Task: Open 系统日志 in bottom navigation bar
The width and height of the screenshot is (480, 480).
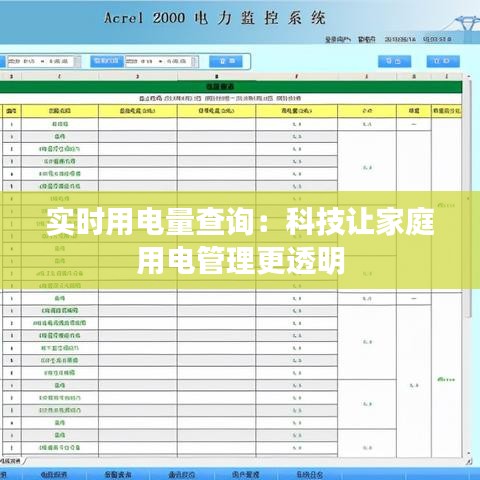Action: pyautogui.click(x=310, y=475)
